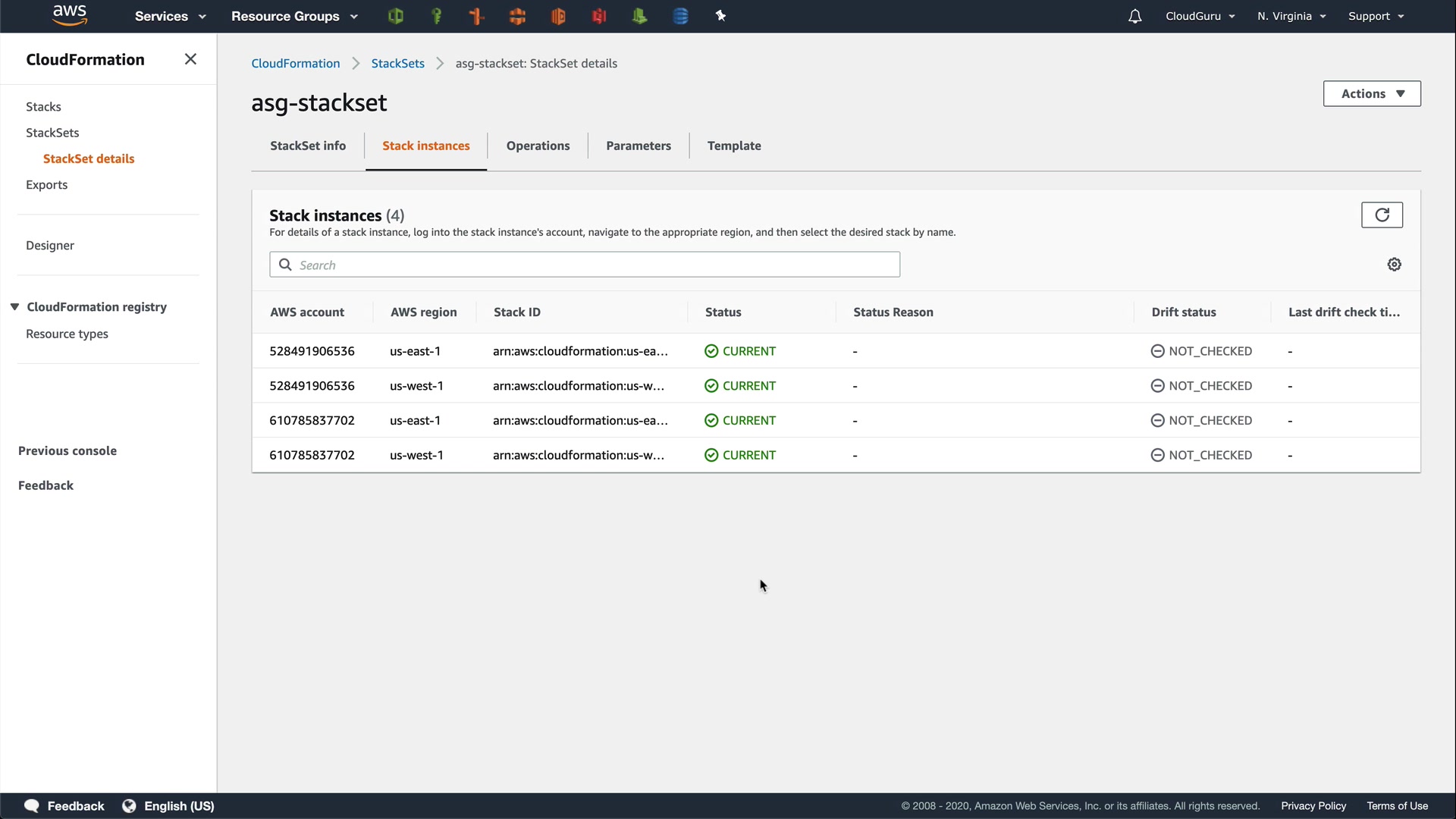Expand the Services menu
1456x819 pixels.
(x=170, y=16)
